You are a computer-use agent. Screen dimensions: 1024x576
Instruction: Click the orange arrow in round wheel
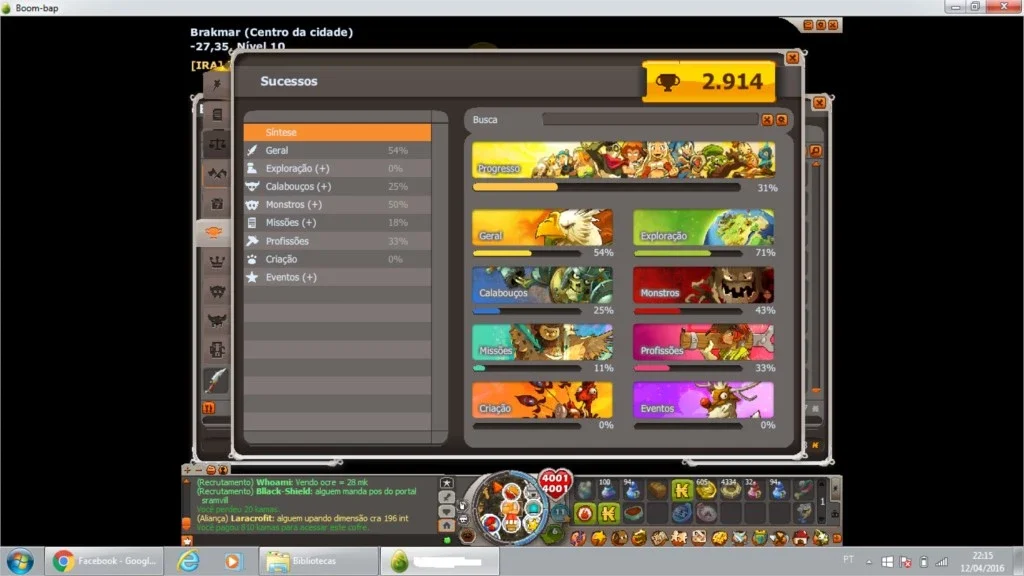497,487
